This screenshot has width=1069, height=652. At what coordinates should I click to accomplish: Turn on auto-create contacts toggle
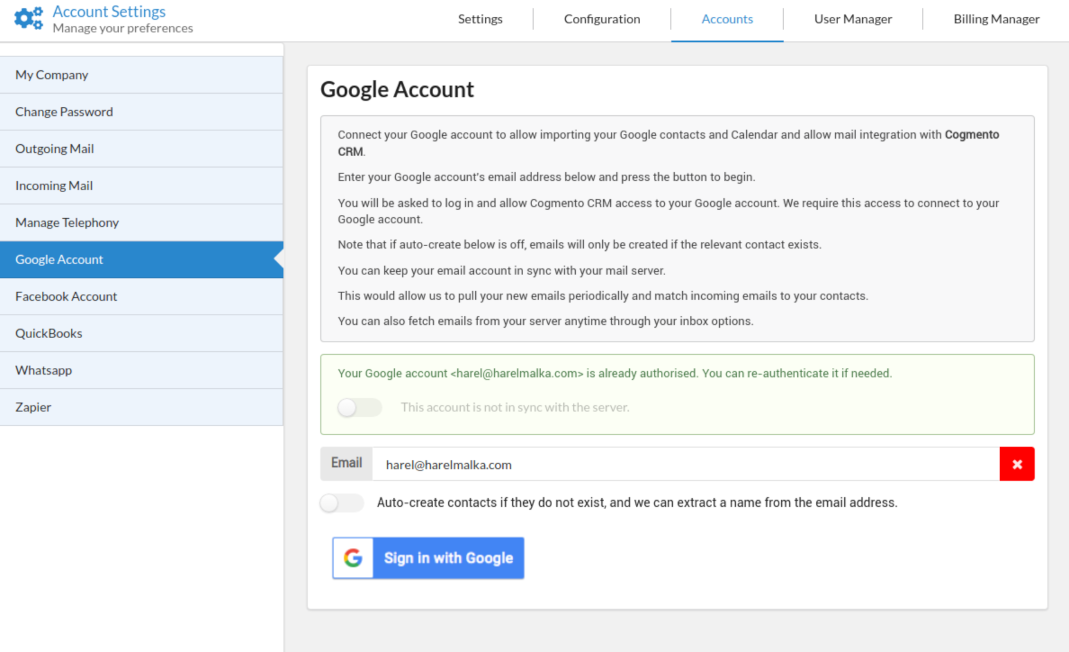341,503
